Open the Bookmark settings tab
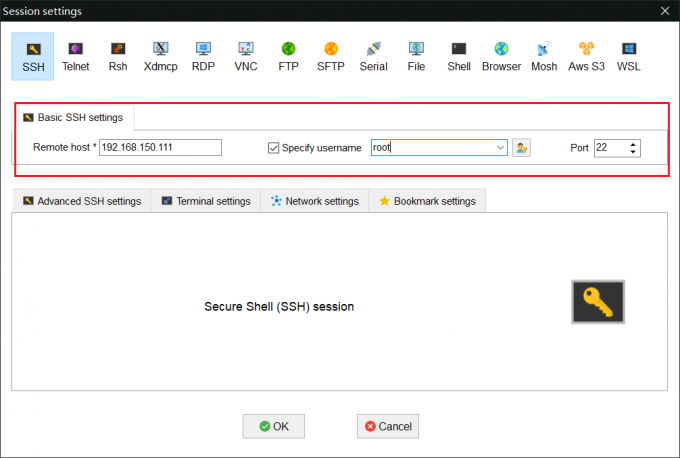This screenshot has height=458, width=680. (x=427, y=201)
